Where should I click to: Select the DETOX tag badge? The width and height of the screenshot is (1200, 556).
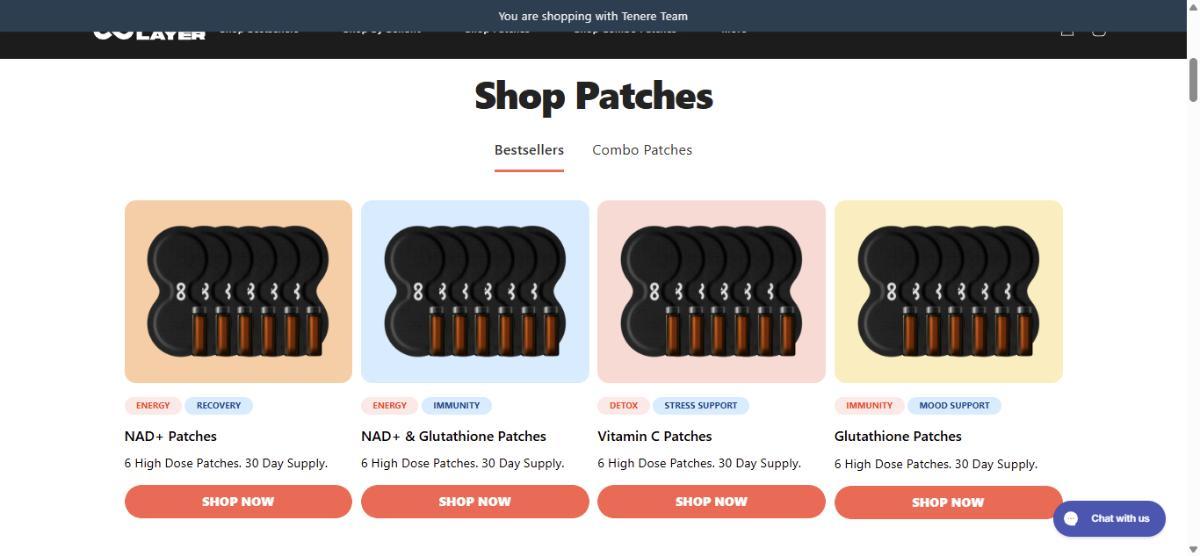[623, 406]
